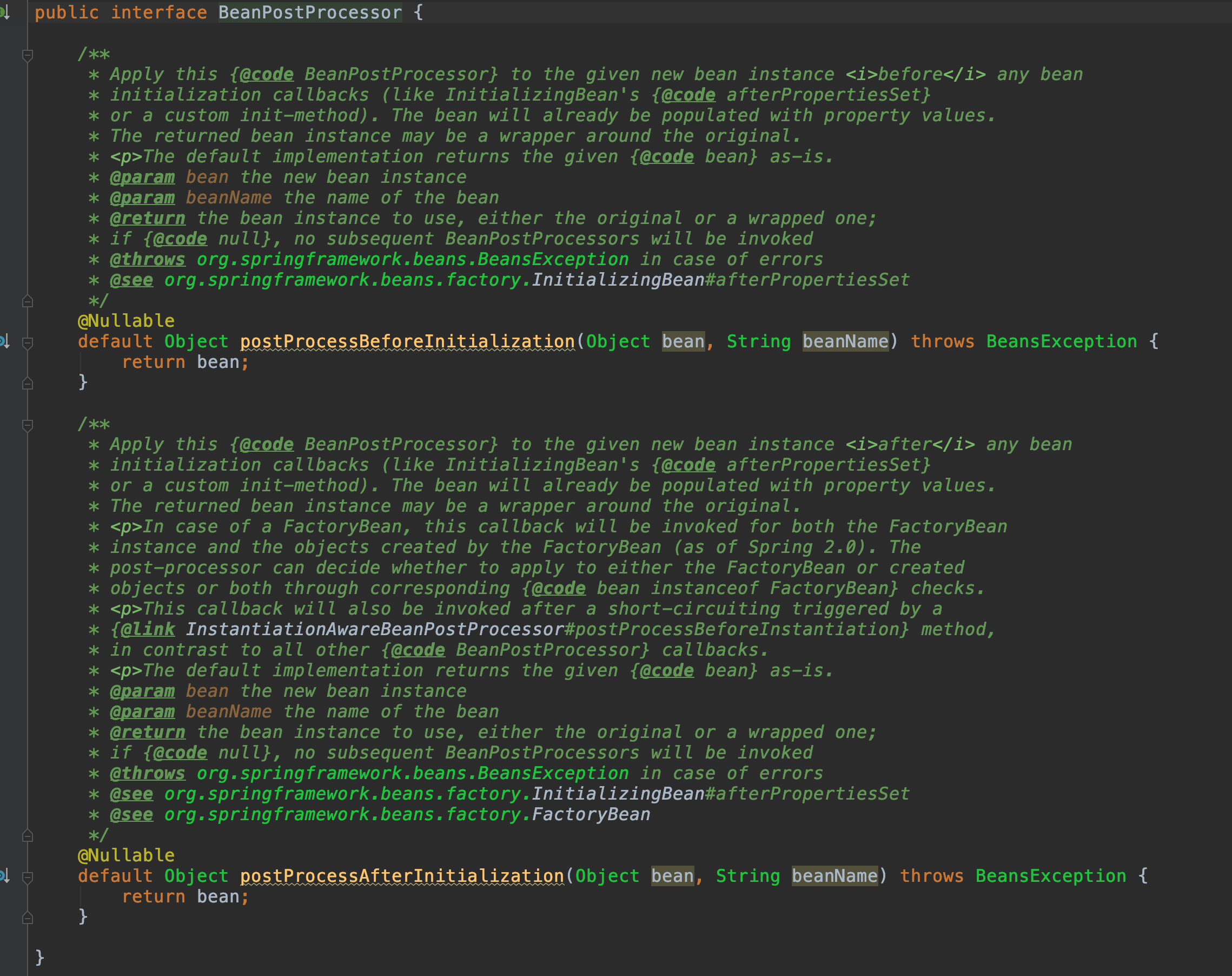Screen dimensions: 1232x976
Task: Click highlighted beanName parameter in last method
Action: 834,876
